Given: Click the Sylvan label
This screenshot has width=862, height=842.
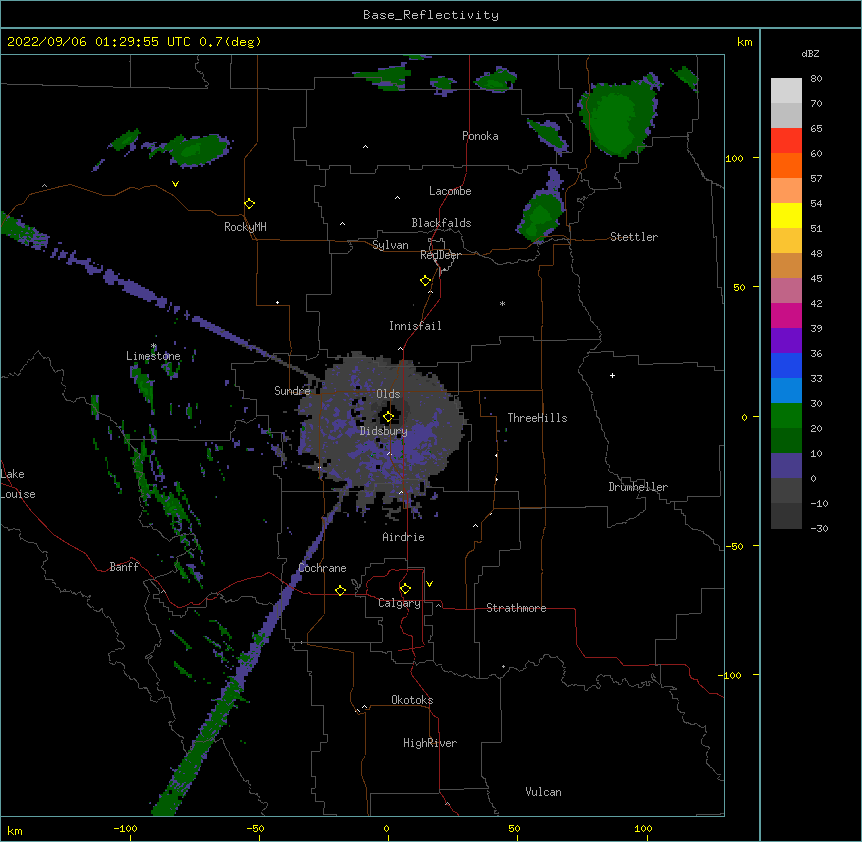Looking at the screenshot, I should (x=390, y=245).
